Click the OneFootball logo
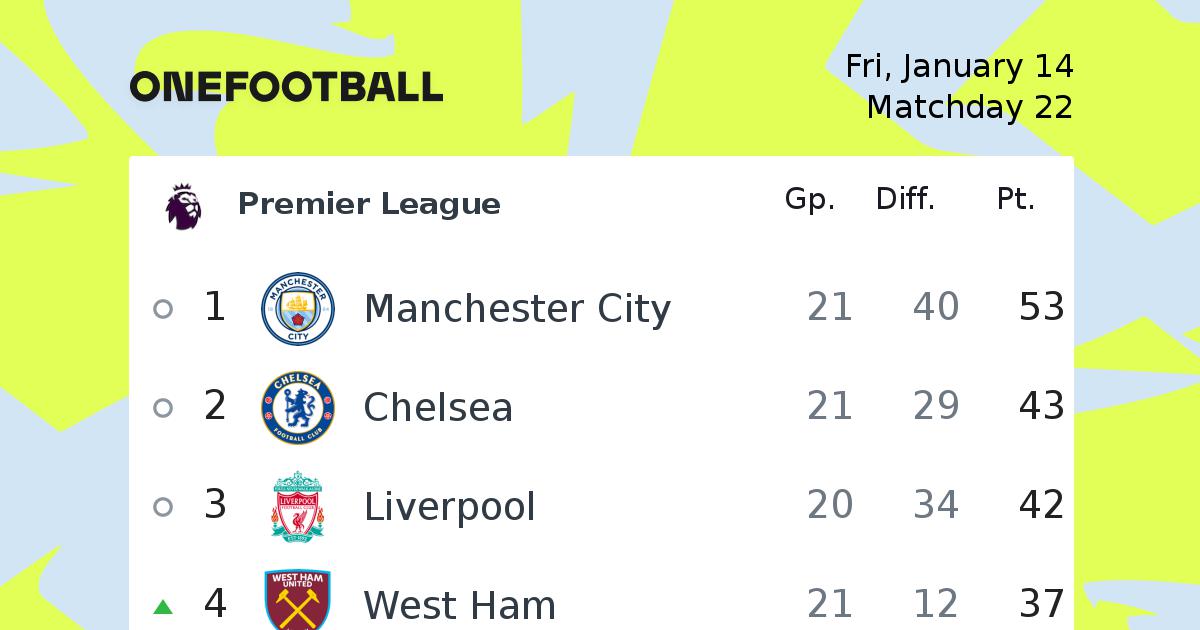The image size is (1200, 630). [x=286, y=87]
